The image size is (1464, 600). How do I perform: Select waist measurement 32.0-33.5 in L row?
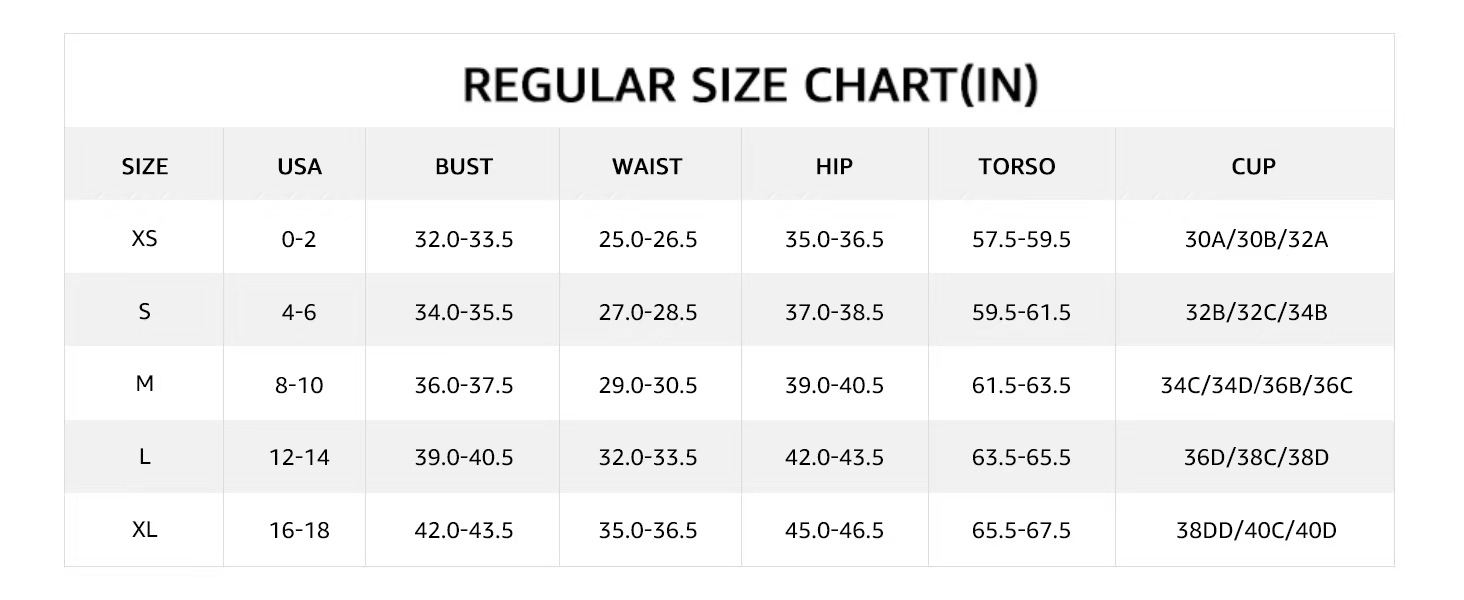point(647,457)
